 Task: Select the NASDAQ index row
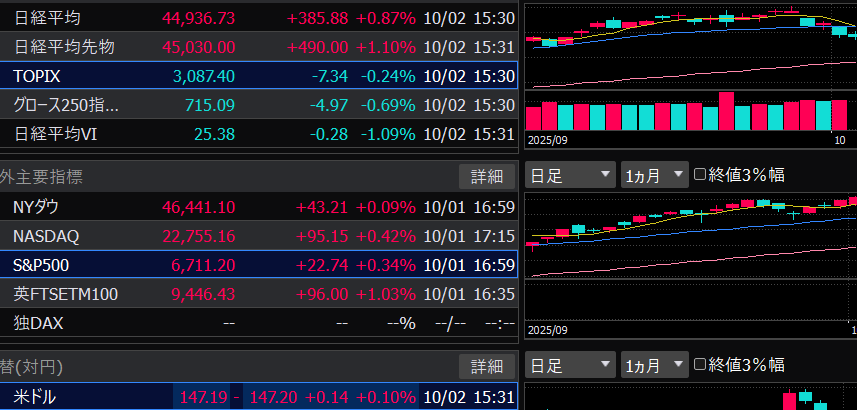(x=258, y=236)
